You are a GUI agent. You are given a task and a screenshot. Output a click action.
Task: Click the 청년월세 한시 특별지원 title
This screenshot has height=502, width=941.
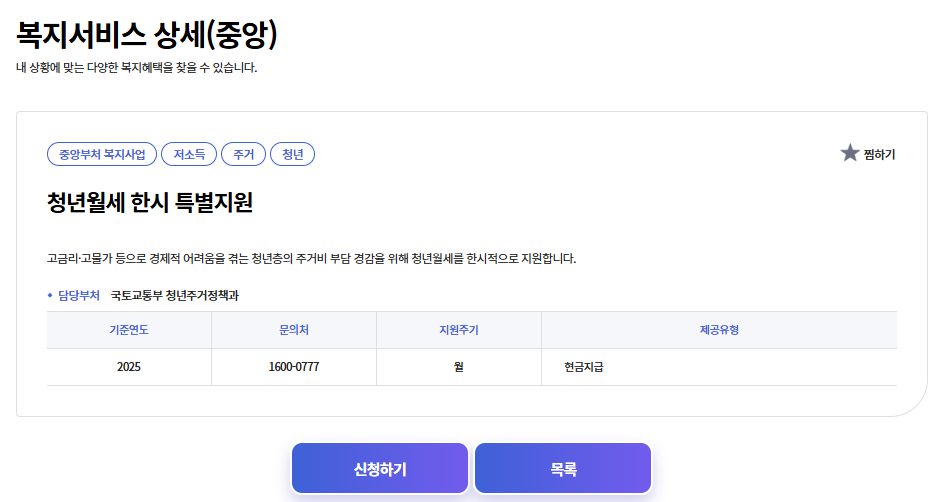[150, 203]
